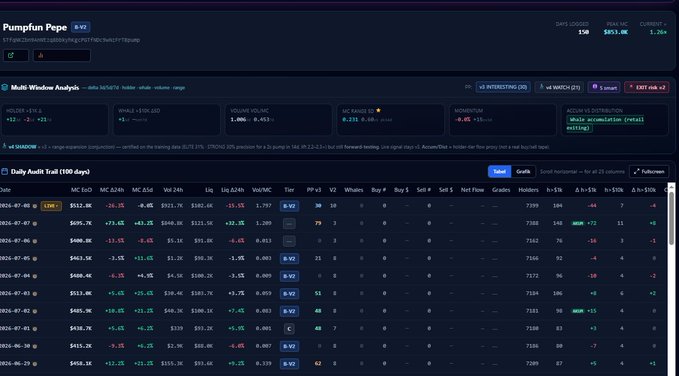Screen dimensions: 679x376
Task: Click the $155.3K Vol 24h cell
Action: coord(172,364)
